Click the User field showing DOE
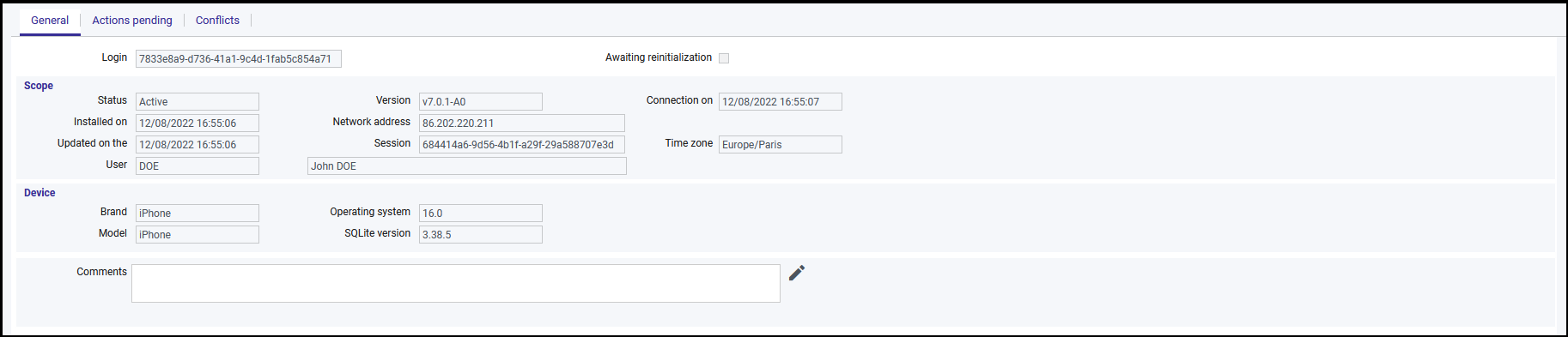 [198, 165]
